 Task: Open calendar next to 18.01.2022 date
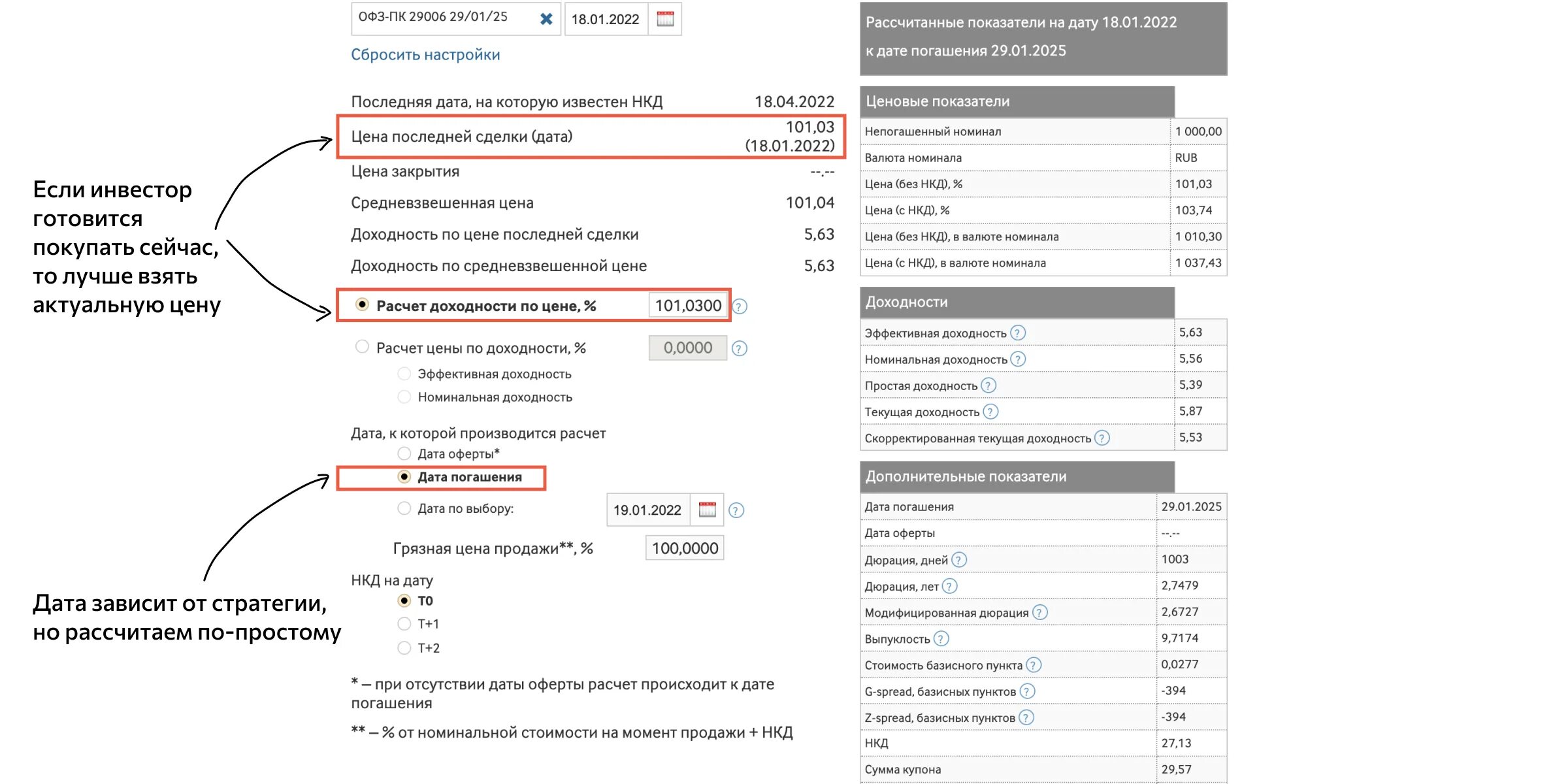665,19
